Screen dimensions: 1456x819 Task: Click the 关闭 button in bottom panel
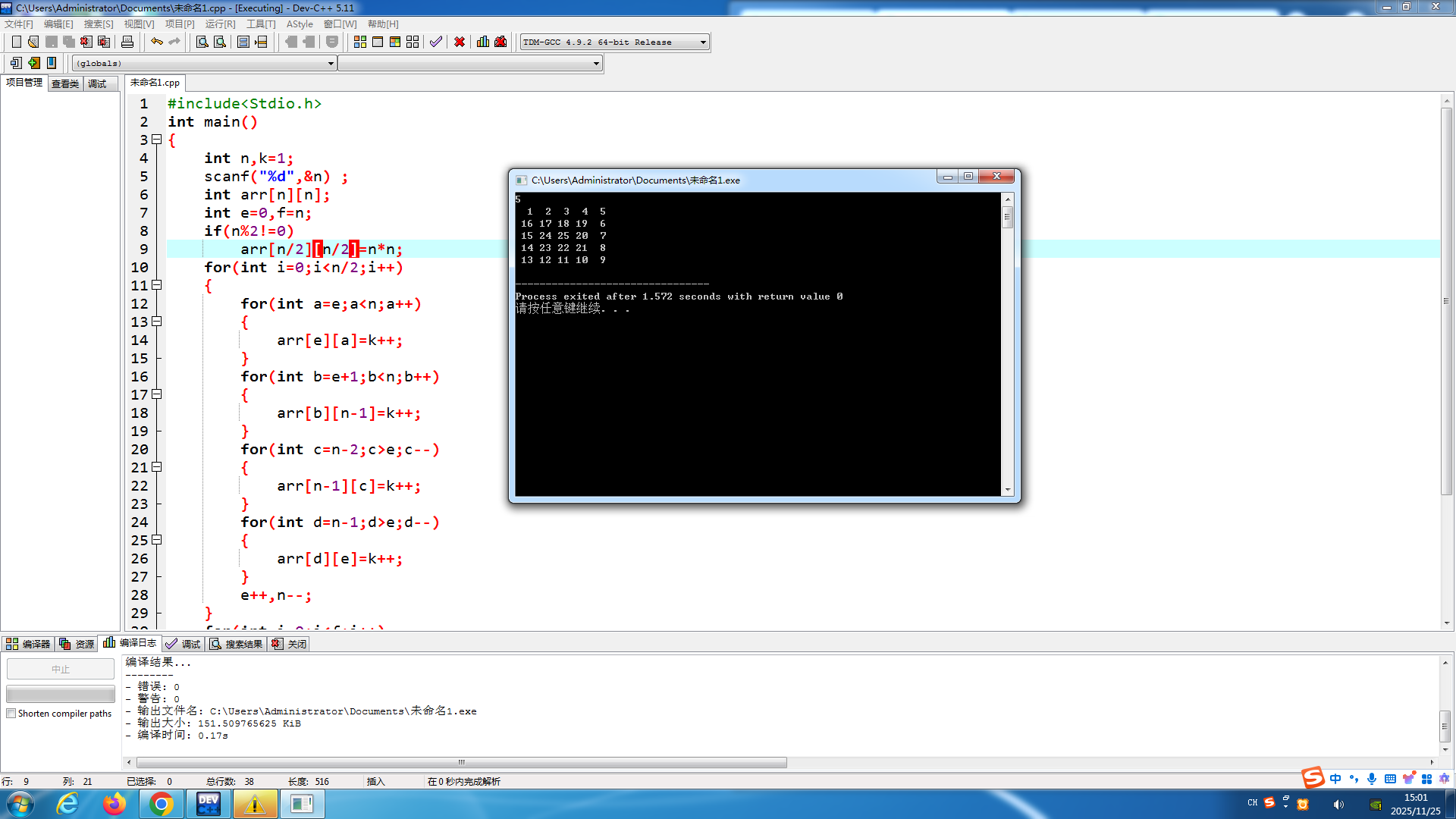pyautogui.click(x=290, y=644)
